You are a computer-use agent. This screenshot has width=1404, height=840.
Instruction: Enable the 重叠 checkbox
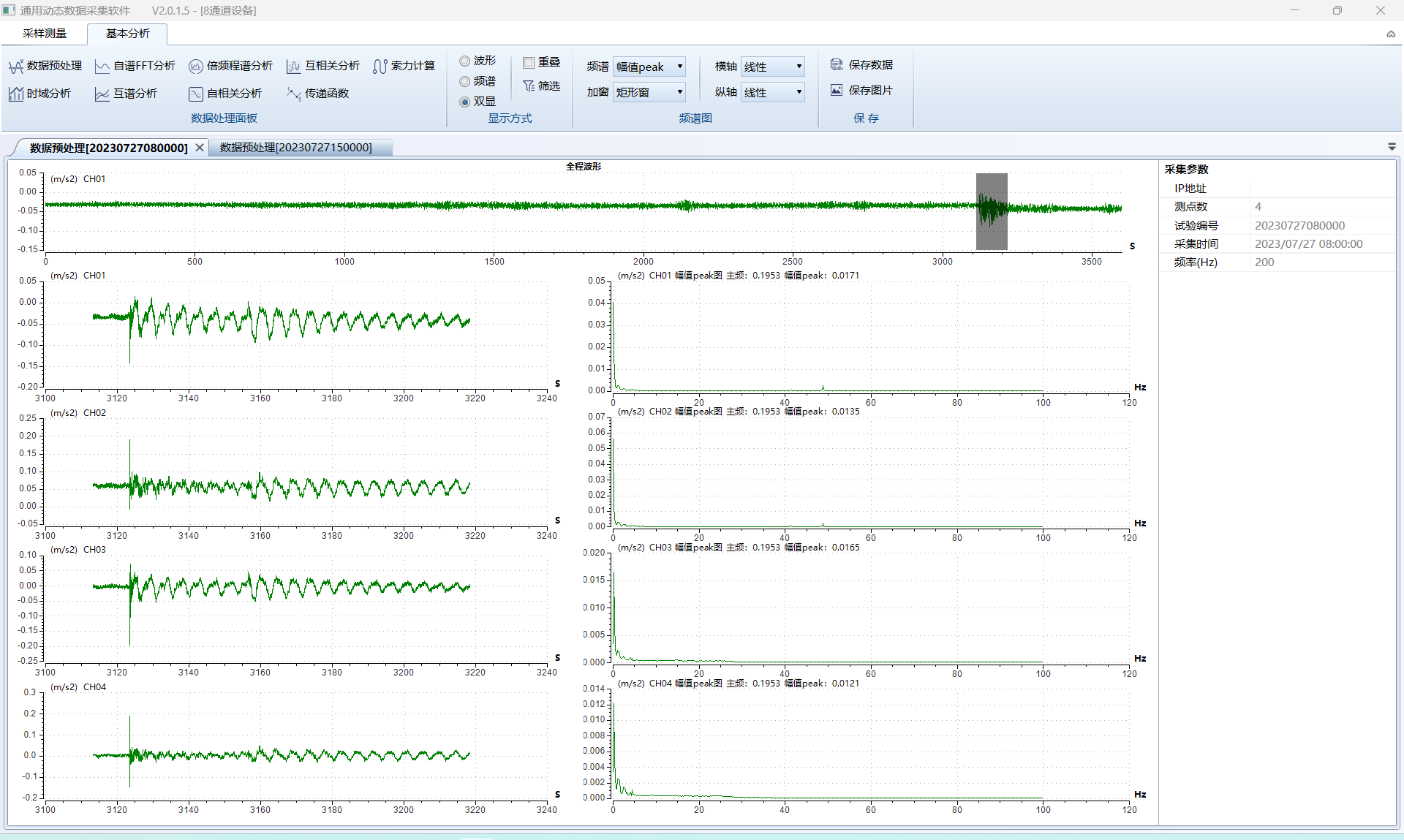(x=529, y=63)
